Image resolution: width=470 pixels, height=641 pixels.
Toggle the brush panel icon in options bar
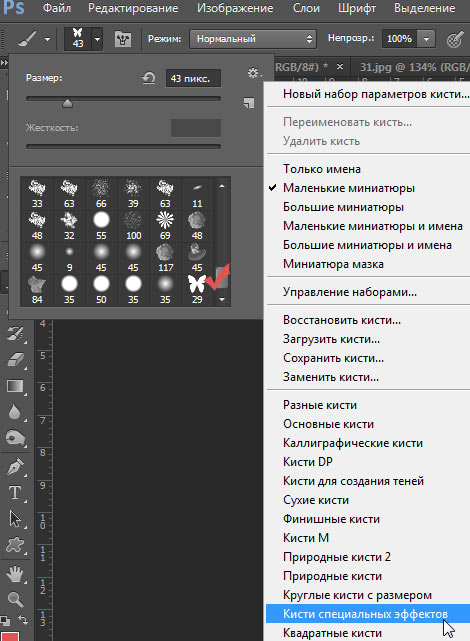(123, 39)
